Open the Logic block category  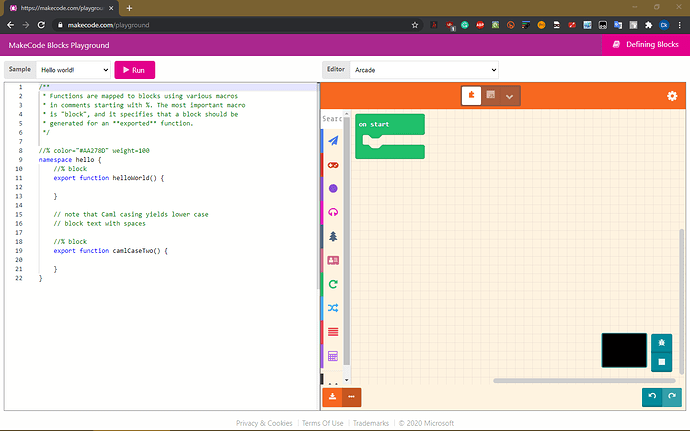(333, 308)
